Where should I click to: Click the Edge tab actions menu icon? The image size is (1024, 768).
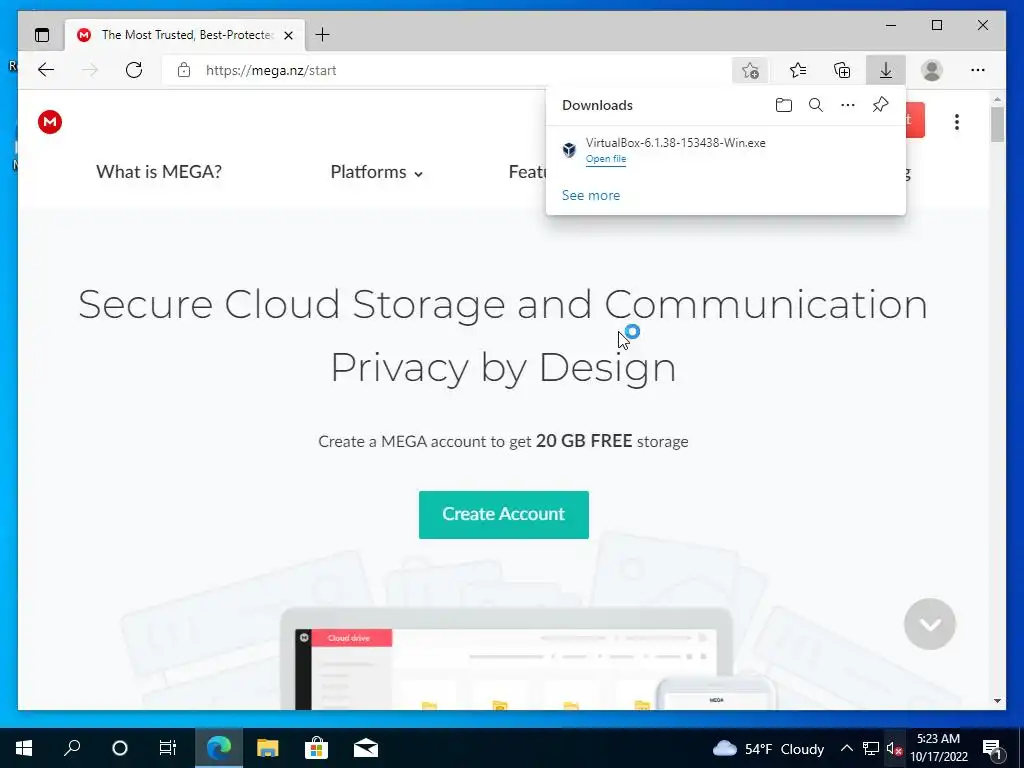42,35
